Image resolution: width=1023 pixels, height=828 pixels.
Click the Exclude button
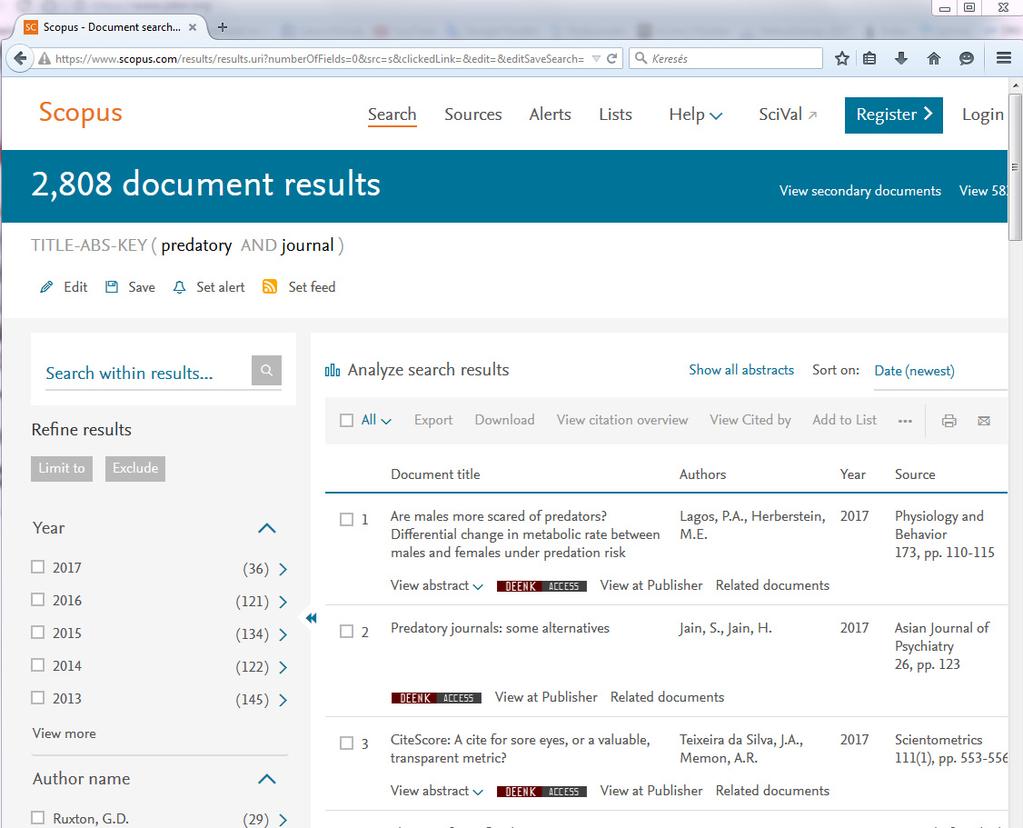point(135,468)
